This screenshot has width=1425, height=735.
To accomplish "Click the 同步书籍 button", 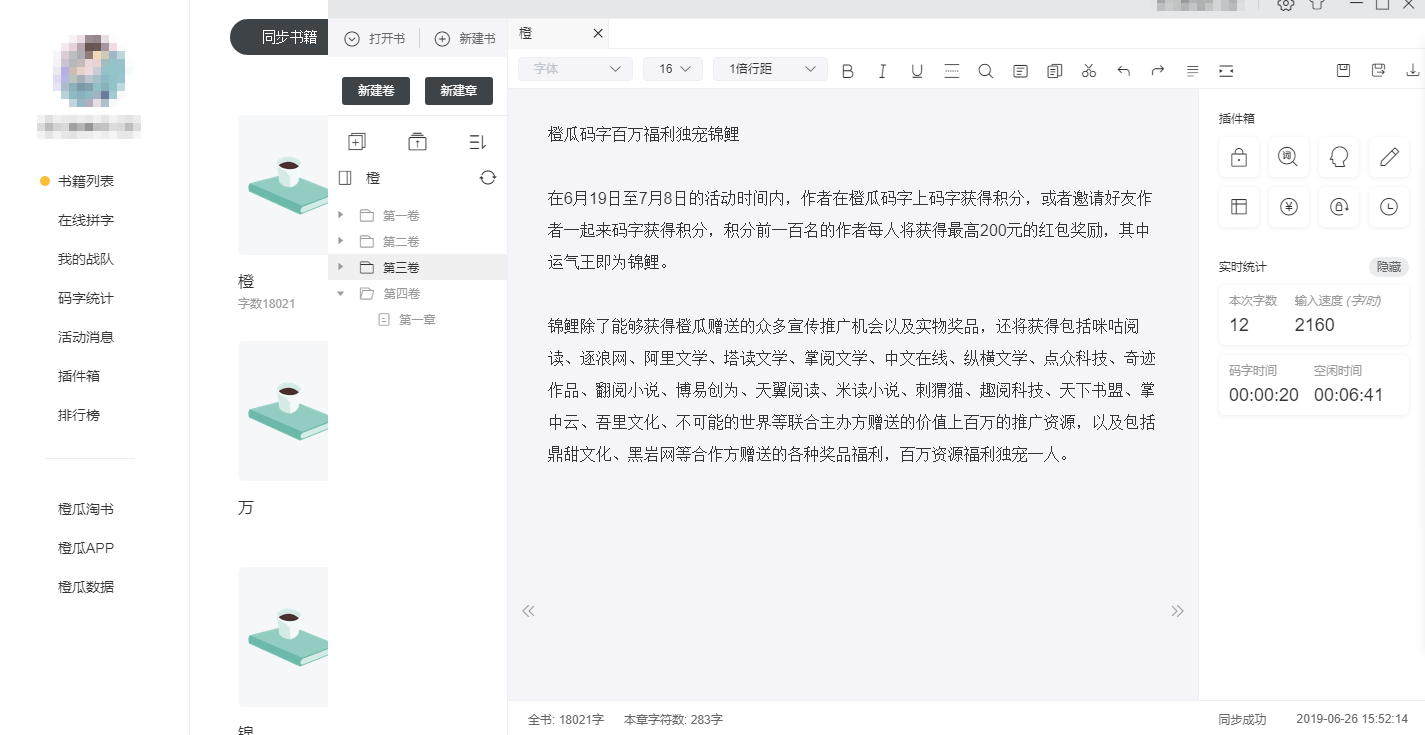I will click(x=288, y=37).
